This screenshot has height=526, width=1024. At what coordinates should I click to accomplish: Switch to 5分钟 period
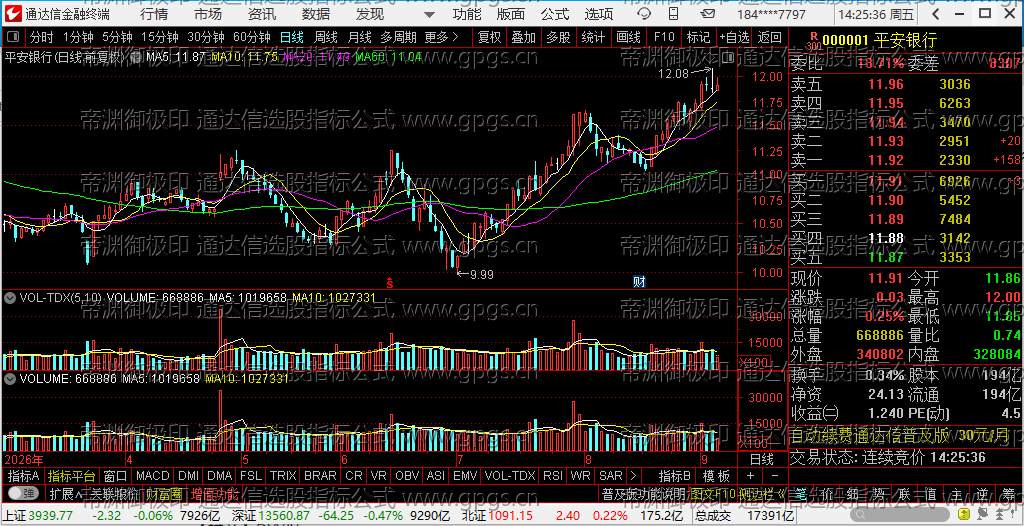pyautogui.click(x=118, y=38)
